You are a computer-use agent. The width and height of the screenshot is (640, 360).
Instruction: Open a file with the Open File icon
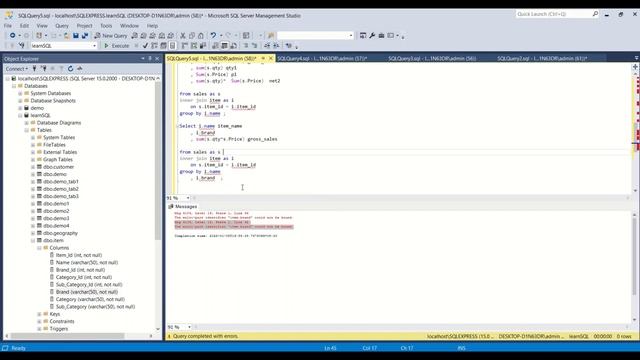click(x=66, y=36)
